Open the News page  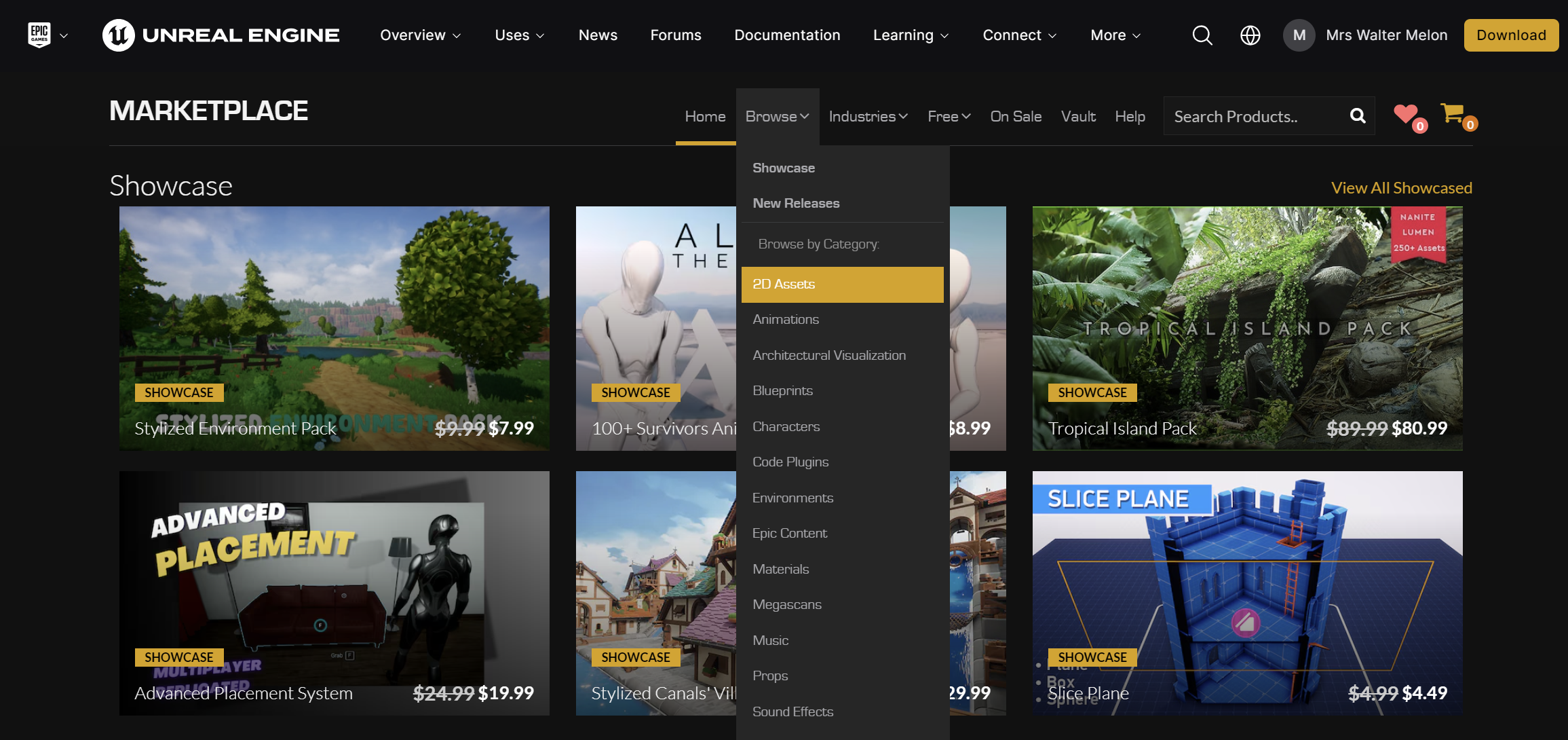(x=598, y=35)
